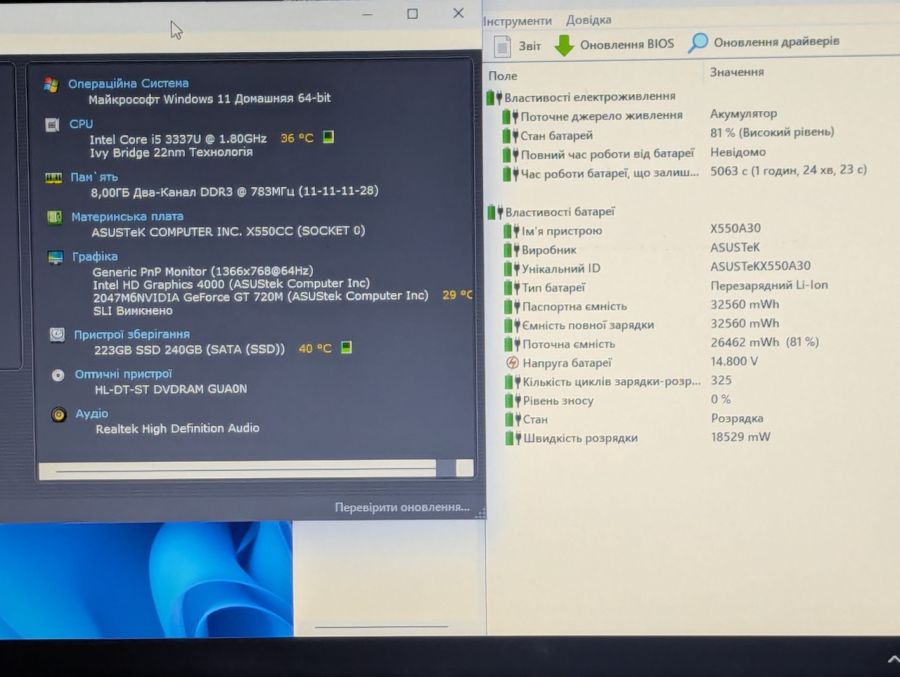This screenshot has height=677, width=900.
Task: Click the green CPU temperature indicator icon
Action: pyautogui.click(x=328, y=137)
